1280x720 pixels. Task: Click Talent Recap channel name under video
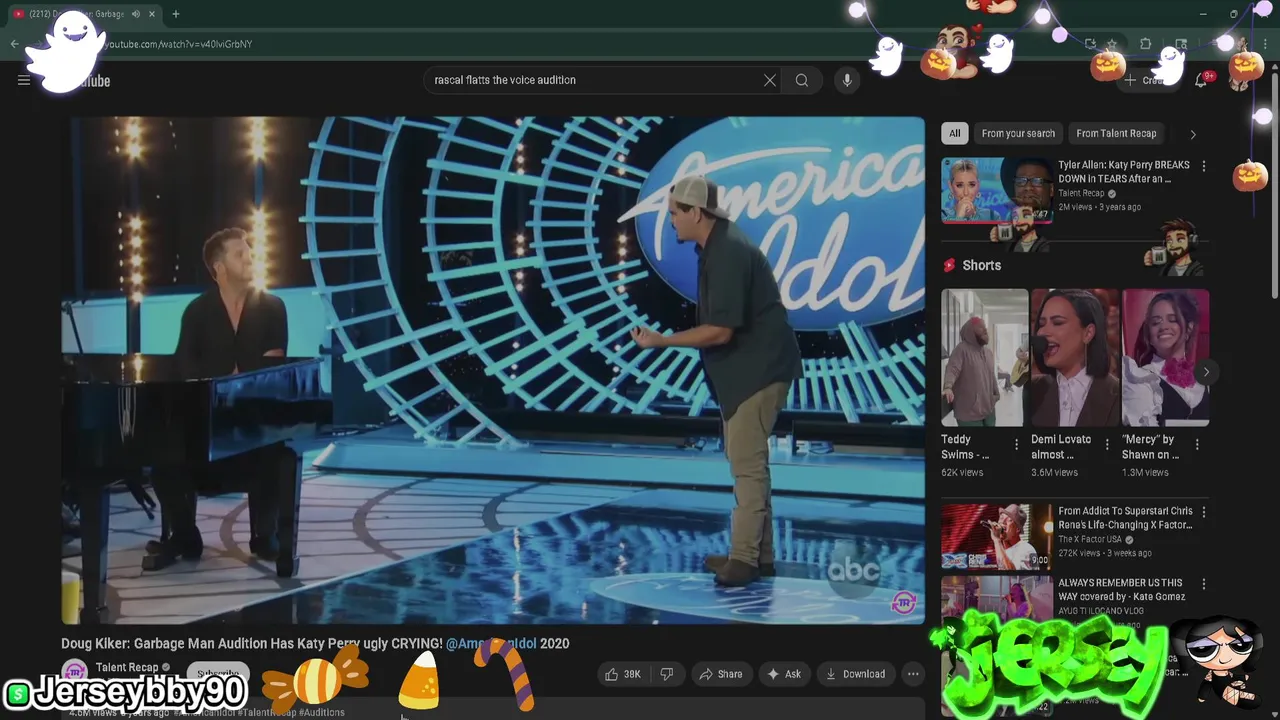click(127, 667)
